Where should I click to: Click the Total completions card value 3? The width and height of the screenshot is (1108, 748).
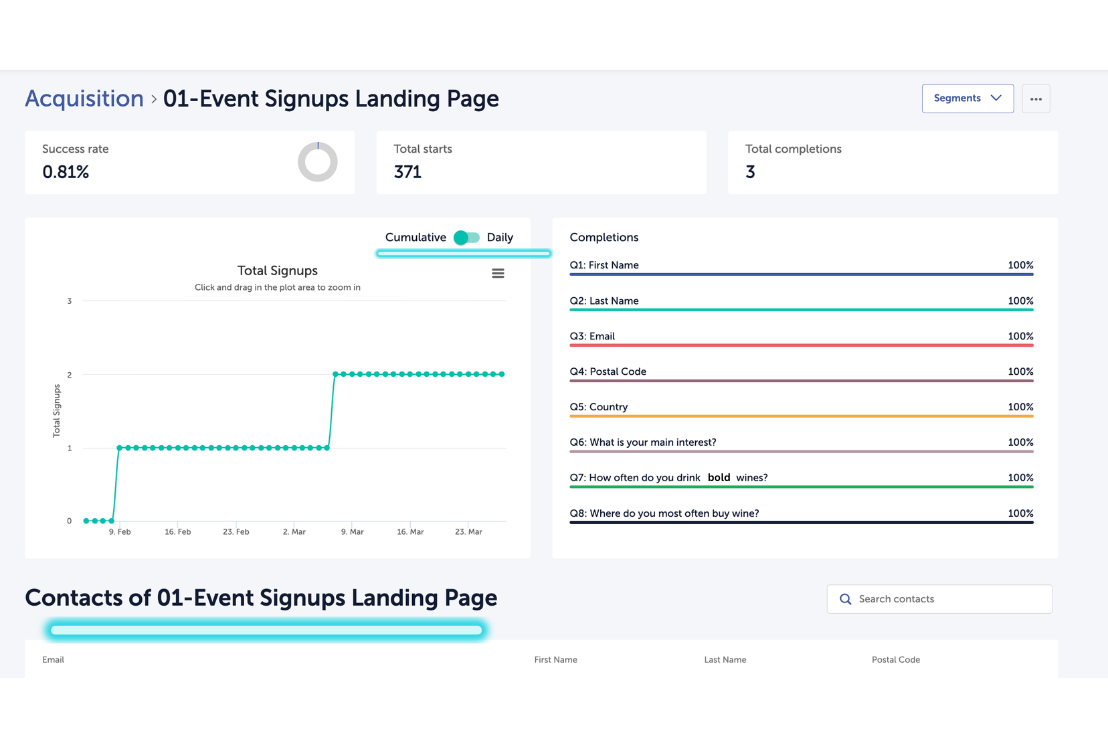click(750, 172)
